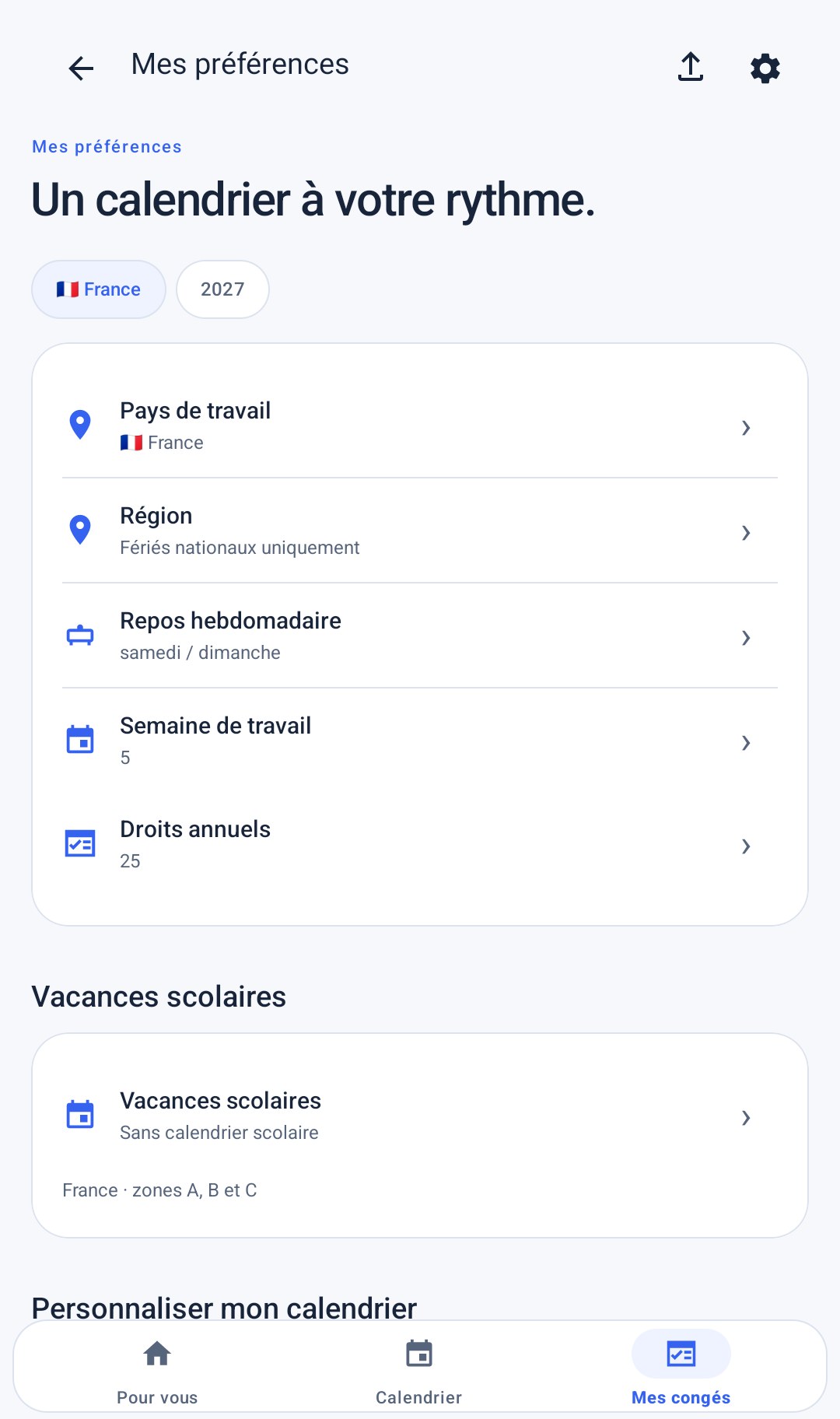Tap the Région location pin icon
Image resolution: width=840 pixels, height=1419 pixels.
[x=80, y=530]
